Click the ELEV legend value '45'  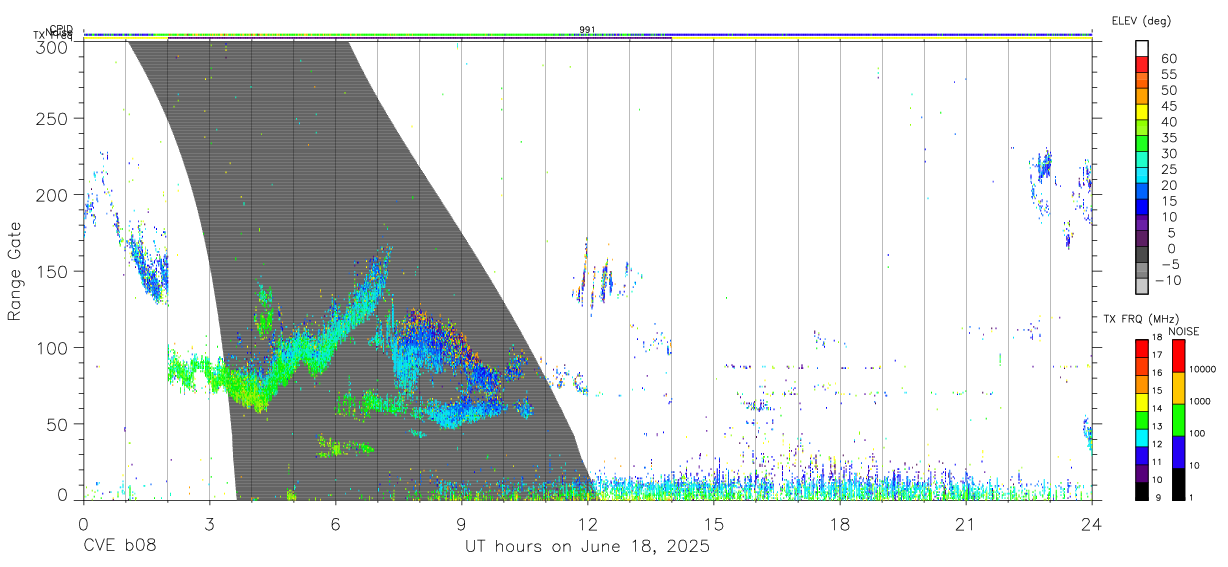[x=1168, y=106]
